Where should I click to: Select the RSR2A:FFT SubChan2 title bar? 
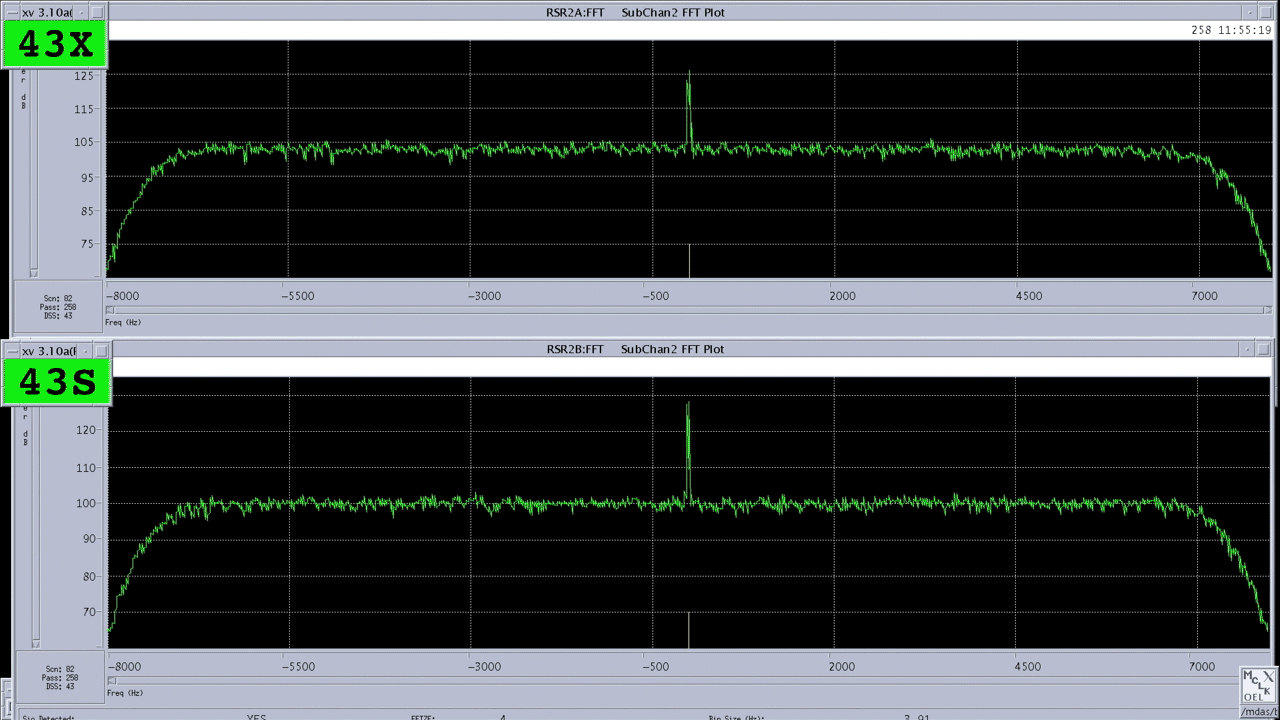coord(634,12)
